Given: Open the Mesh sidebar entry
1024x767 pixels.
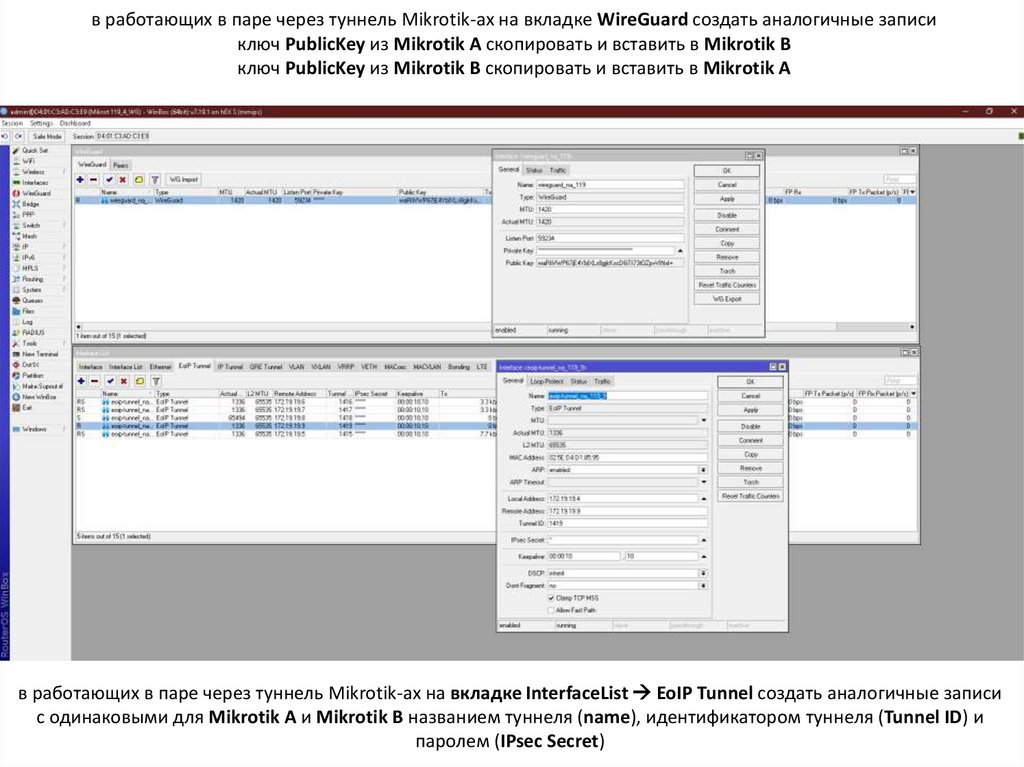Looking at the screenshot, I should (29, 236).
